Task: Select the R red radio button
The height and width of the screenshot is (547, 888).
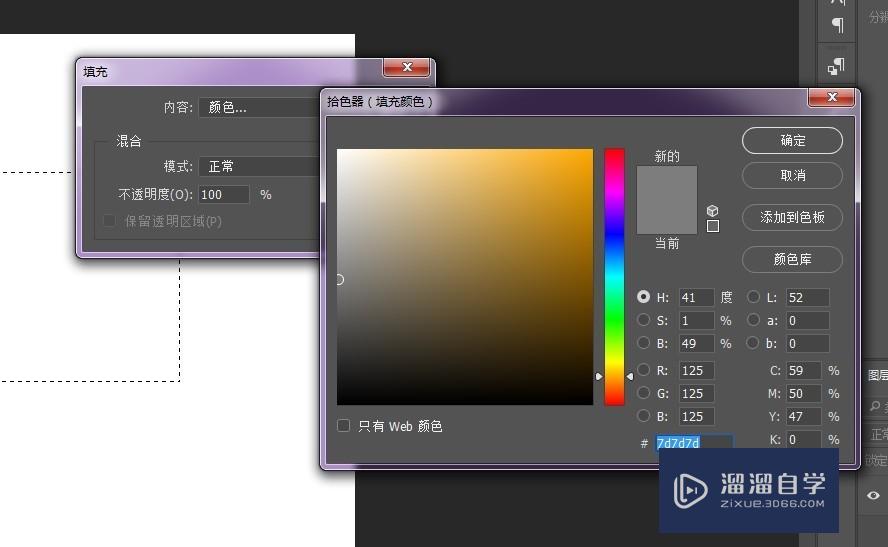Action: 643,370
